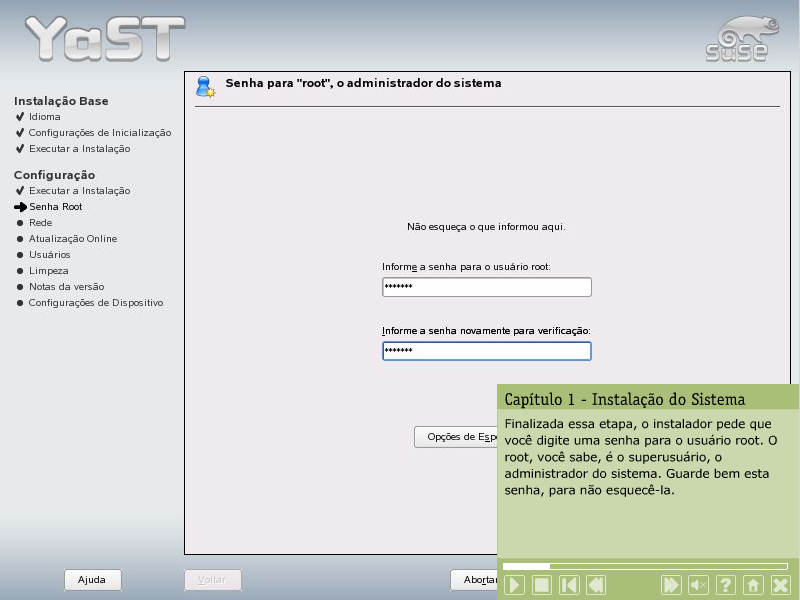800x600 pixels.
Task: Open the tutorial help question mark icon
Action: pos(726,585)
